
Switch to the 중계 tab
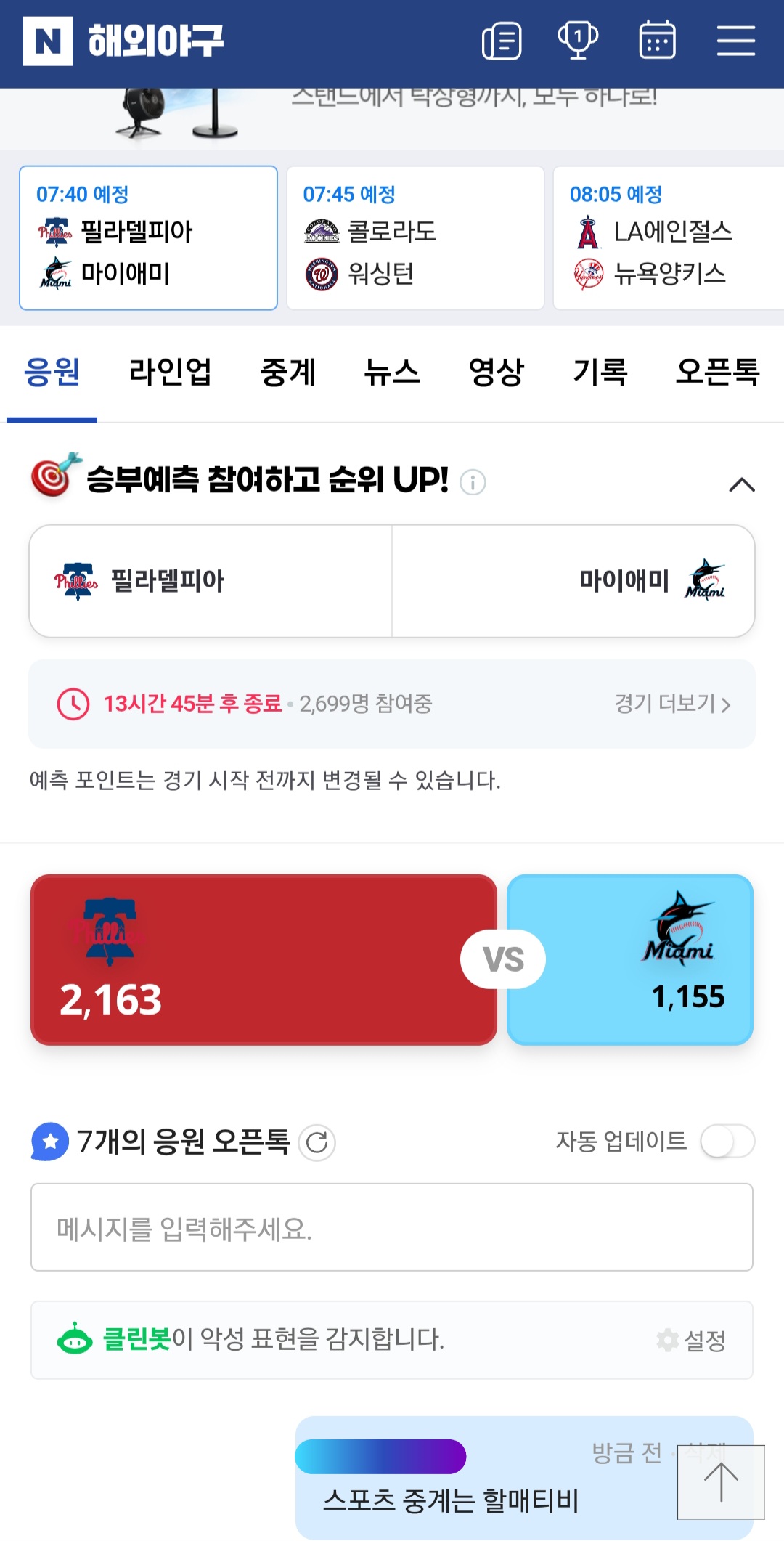point(287,373)
